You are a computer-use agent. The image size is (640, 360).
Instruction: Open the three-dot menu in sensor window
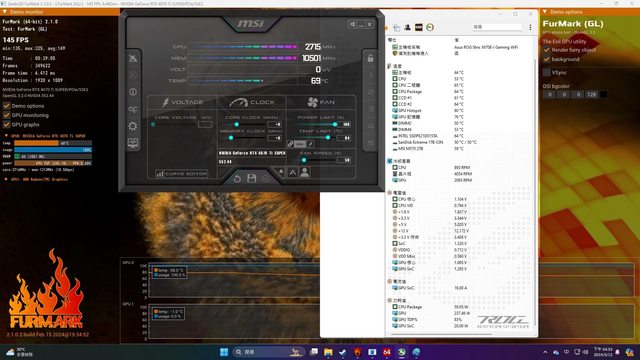530,27
